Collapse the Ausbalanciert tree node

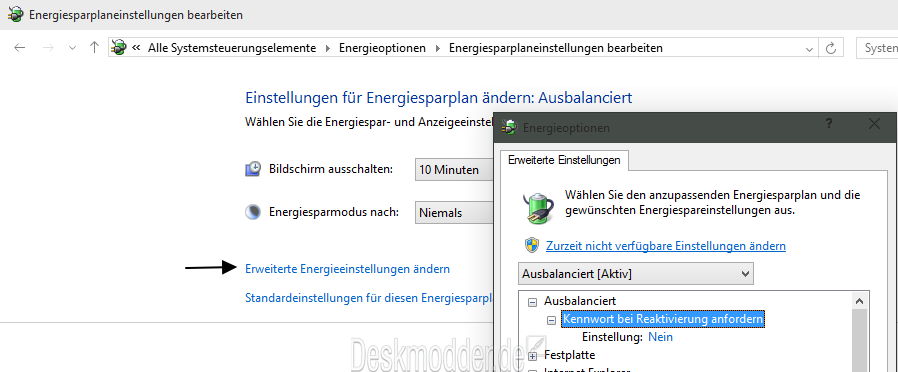coord(533,301)
